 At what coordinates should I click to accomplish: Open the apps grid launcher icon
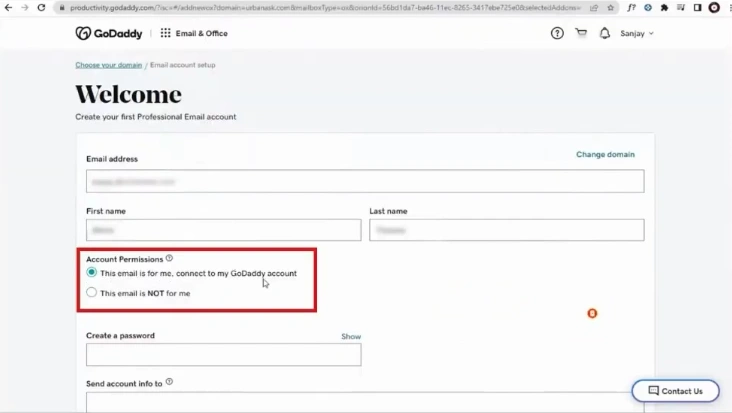[x=165, y=33]
